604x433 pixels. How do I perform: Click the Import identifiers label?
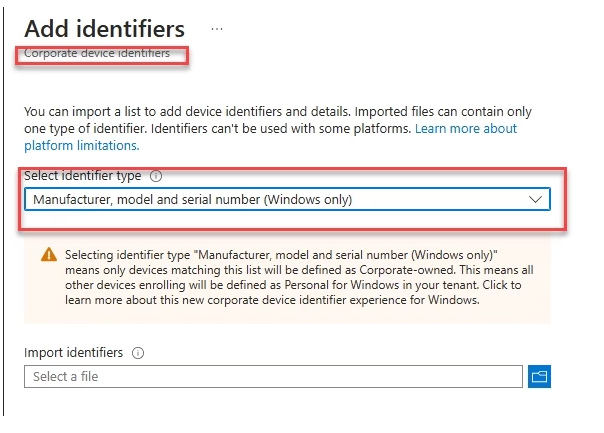click(x=74, y=353)
